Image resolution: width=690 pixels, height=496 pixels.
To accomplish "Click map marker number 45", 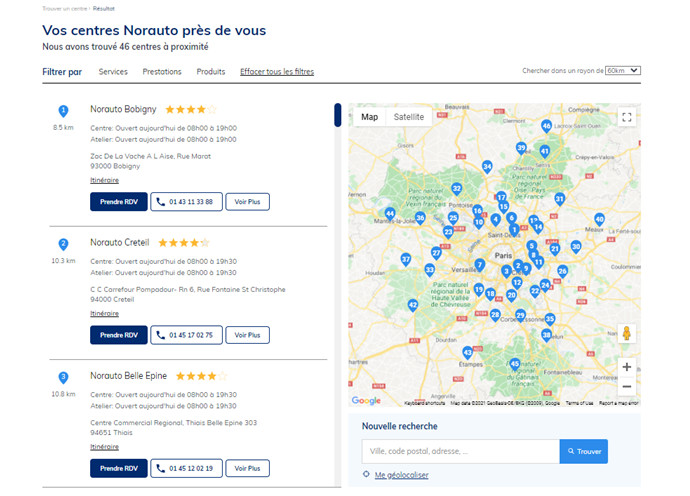I will coord(515,364).
